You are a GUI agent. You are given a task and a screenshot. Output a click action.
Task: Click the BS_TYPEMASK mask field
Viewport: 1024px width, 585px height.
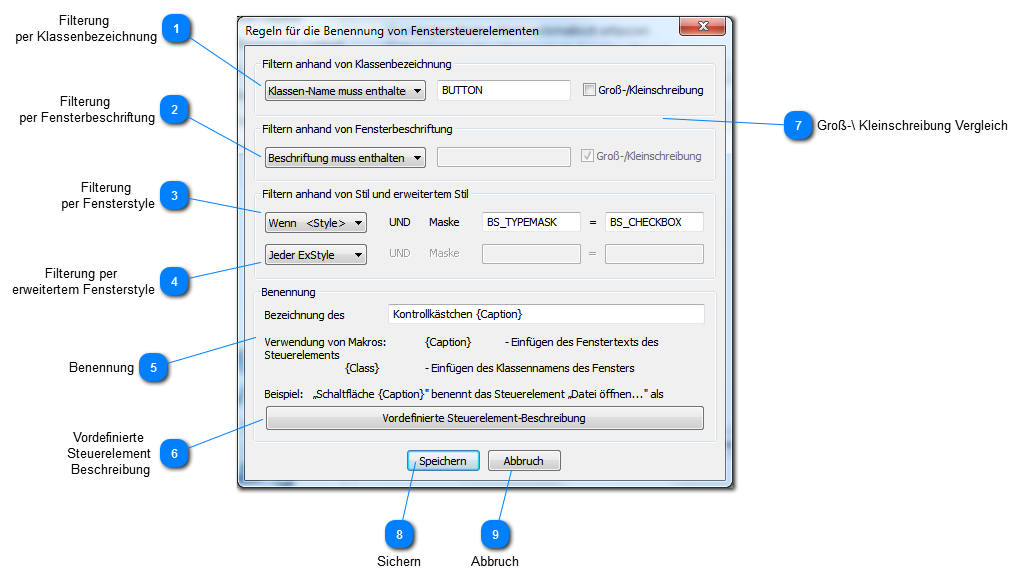click(531, 222)
